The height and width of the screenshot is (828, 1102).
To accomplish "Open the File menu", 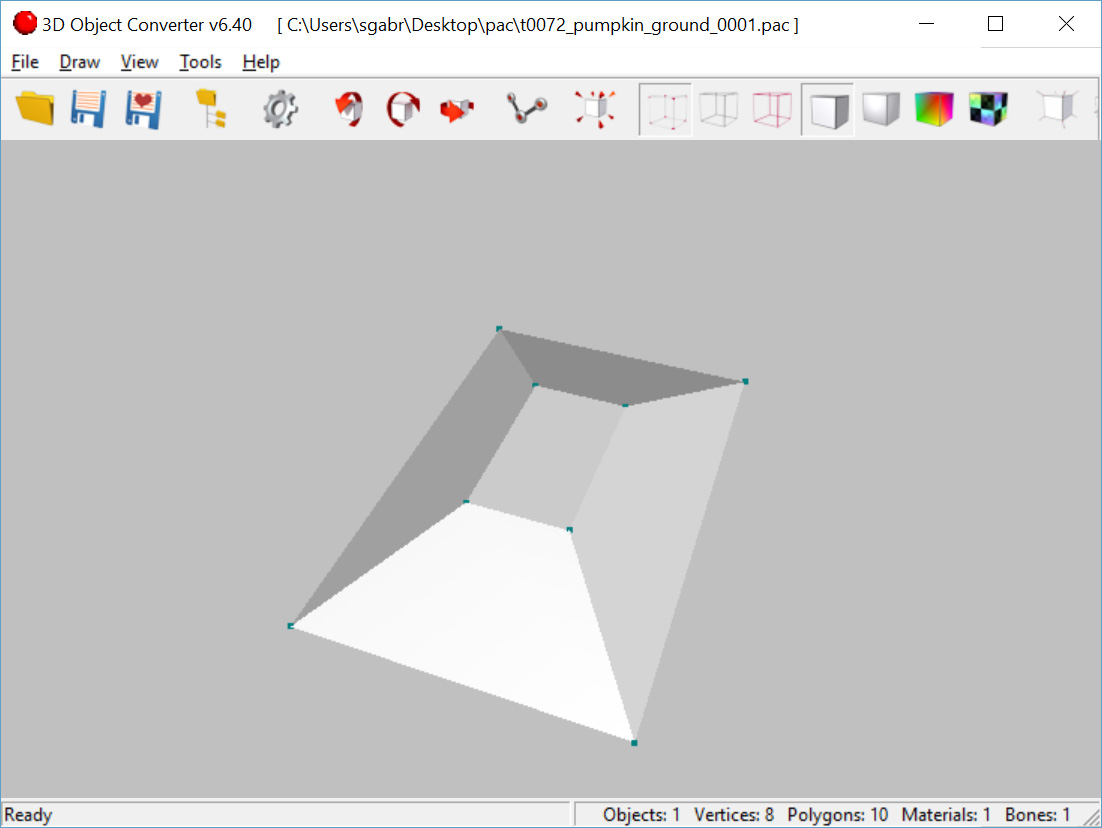I will click(25, 62).
